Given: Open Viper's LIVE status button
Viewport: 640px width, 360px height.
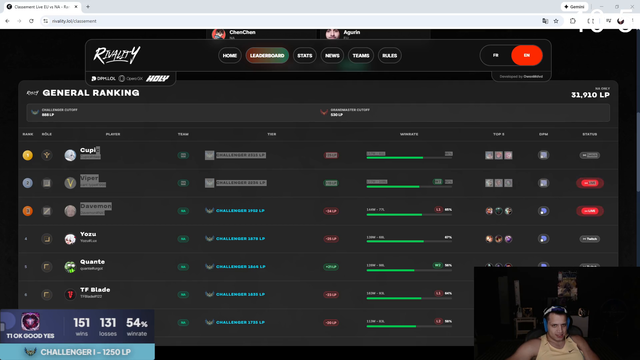Looking at the screenshot, I should [590, 183].
